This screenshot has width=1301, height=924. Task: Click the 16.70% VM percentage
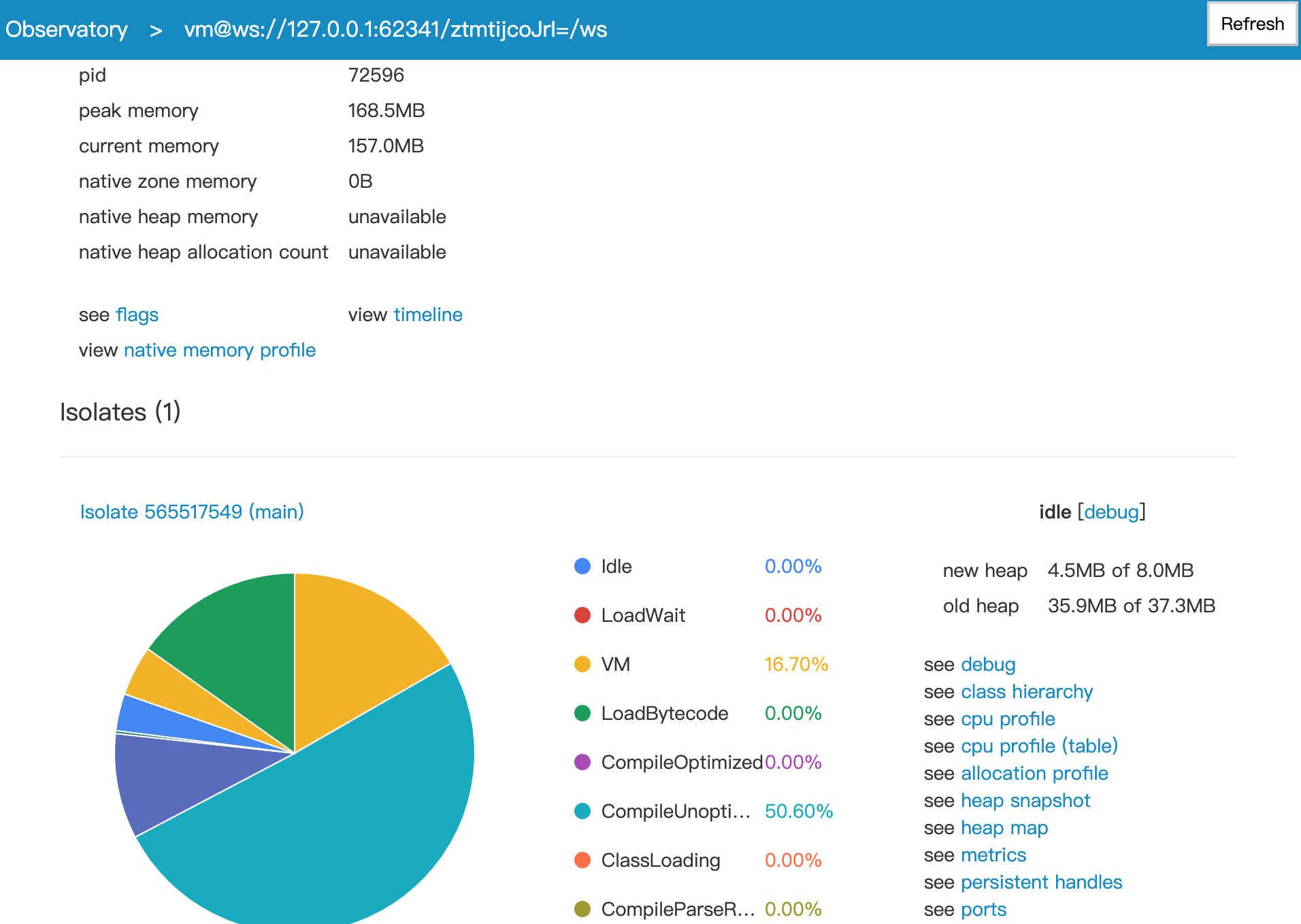pos(796,664)
